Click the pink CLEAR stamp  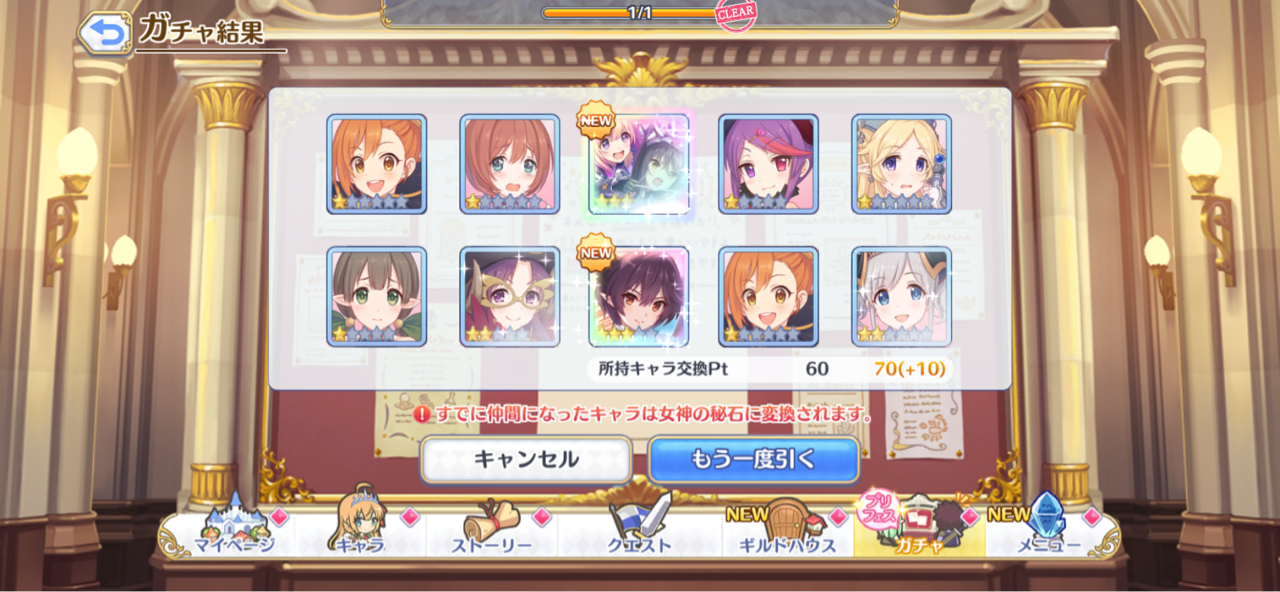click(x=736, y=13)
